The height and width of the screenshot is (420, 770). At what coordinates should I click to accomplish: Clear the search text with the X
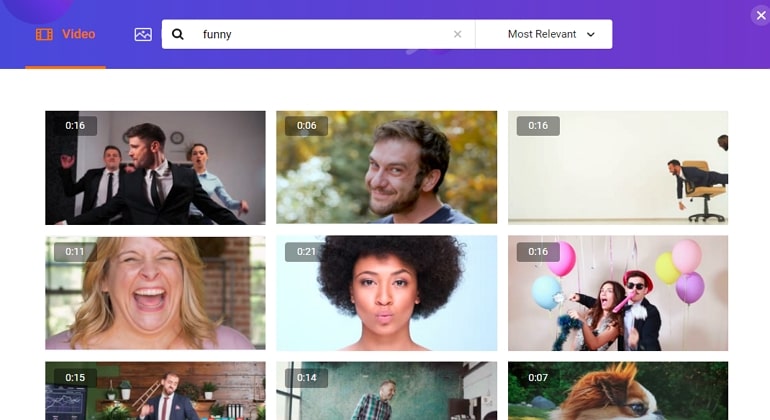tap(457, 34)
